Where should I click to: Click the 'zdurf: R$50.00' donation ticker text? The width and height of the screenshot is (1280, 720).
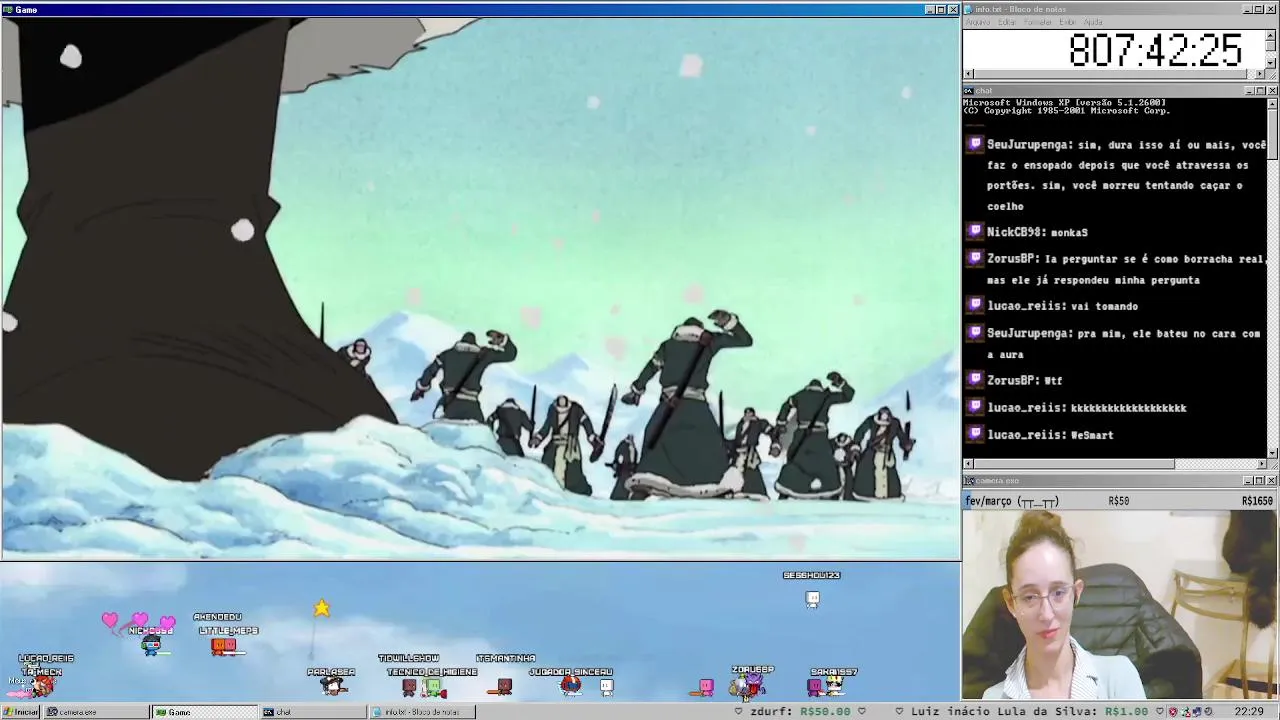[800, 712]
